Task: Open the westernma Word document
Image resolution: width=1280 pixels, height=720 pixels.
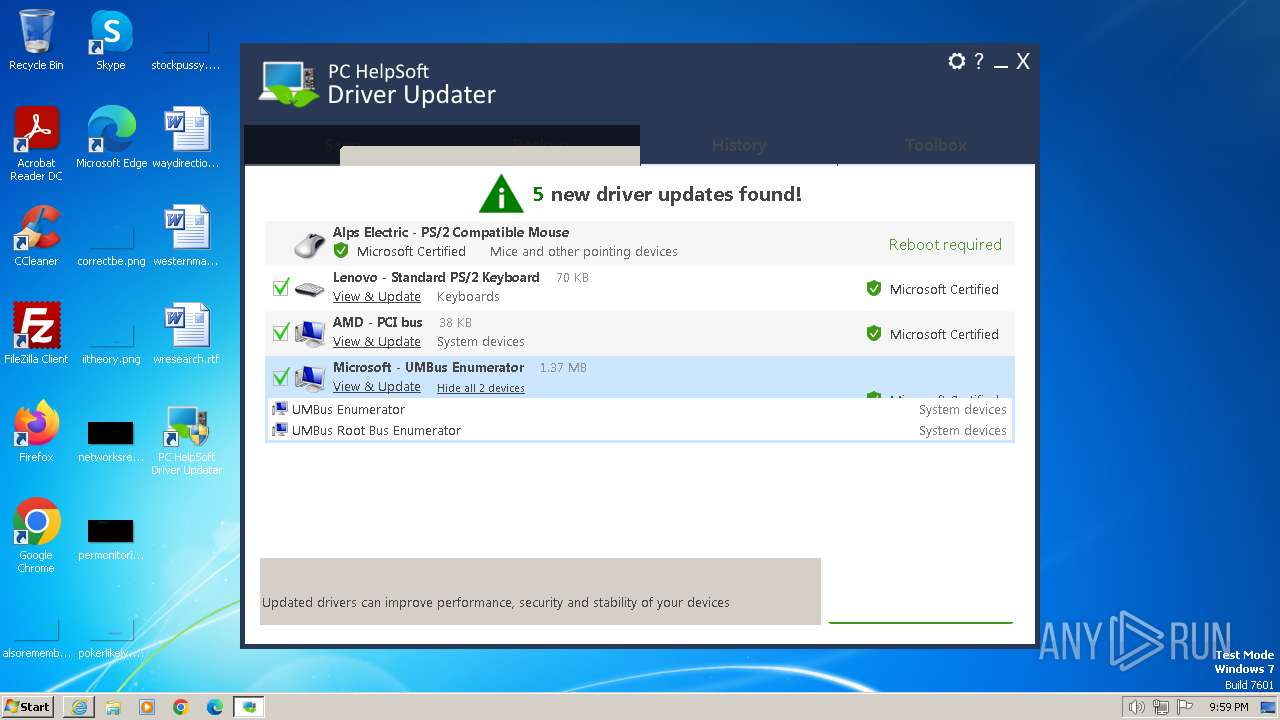Action: [x=186, y=235]
